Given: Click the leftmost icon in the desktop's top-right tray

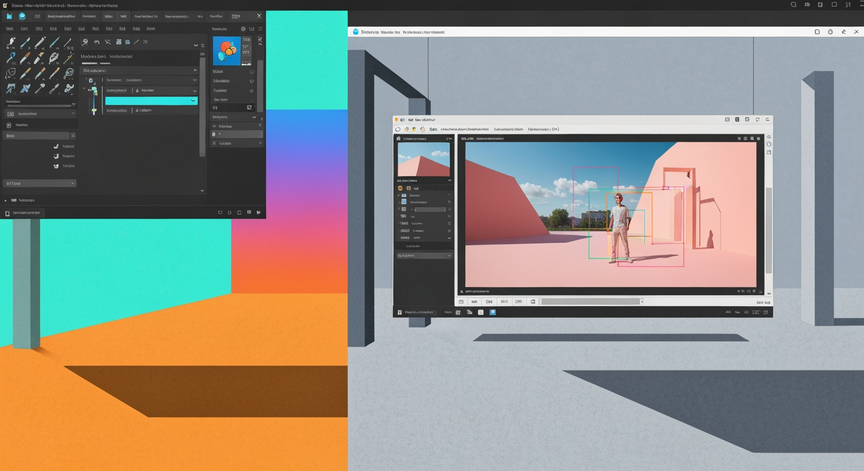Looking at the screenshot, I should click(793, 4).
